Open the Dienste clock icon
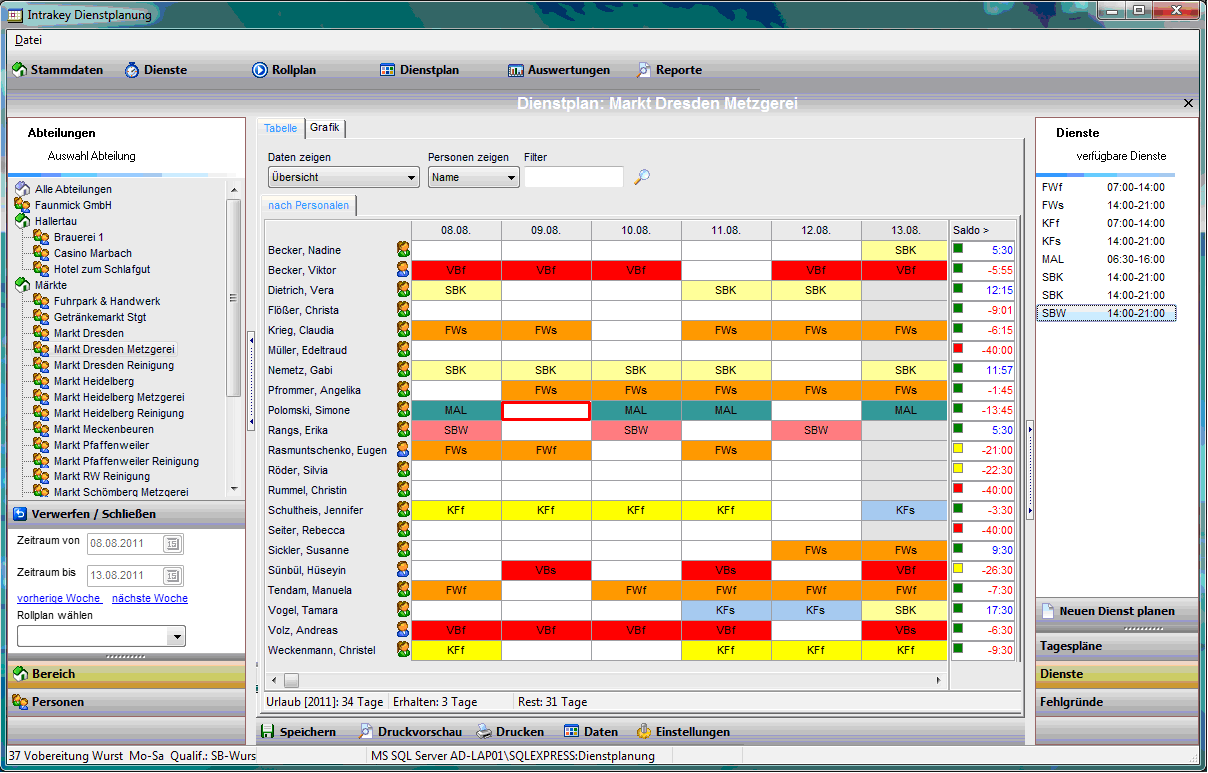The width and height of the screenshot is (1208, 773). pos(132,70)
